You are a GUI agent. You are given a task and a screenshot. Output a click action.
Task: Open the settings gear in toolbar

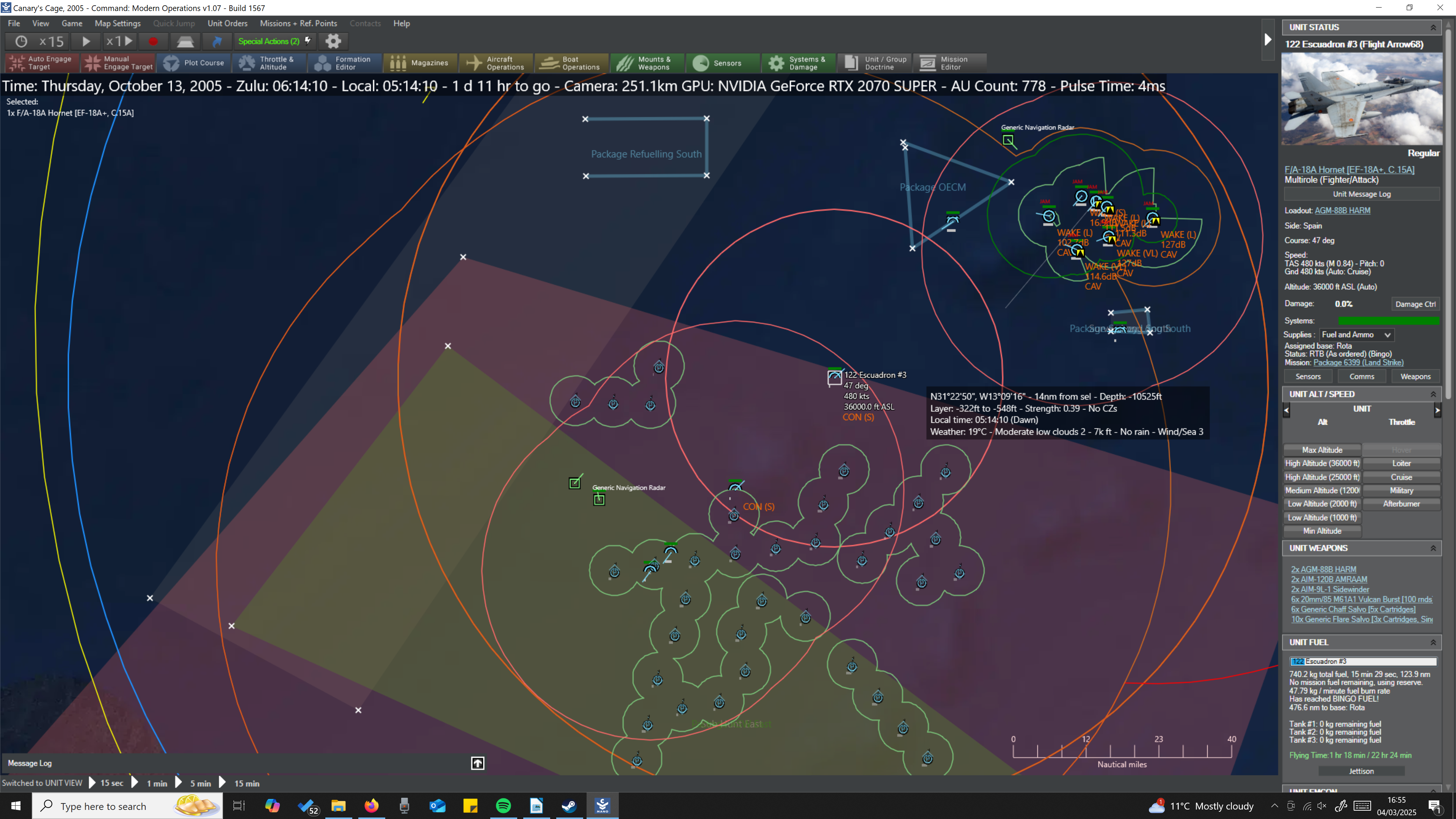(333, 41)
